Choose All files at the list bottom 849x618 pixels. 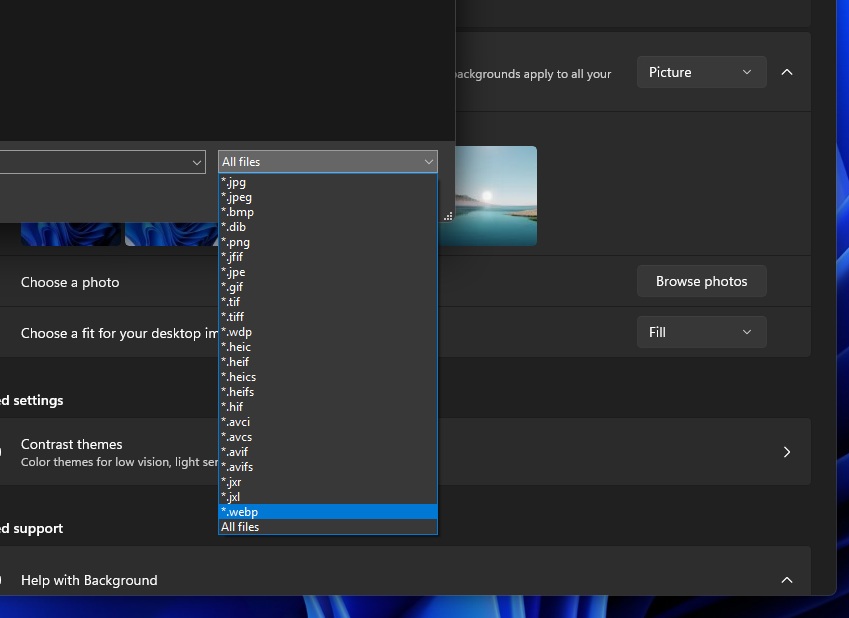tap(239, 526)
